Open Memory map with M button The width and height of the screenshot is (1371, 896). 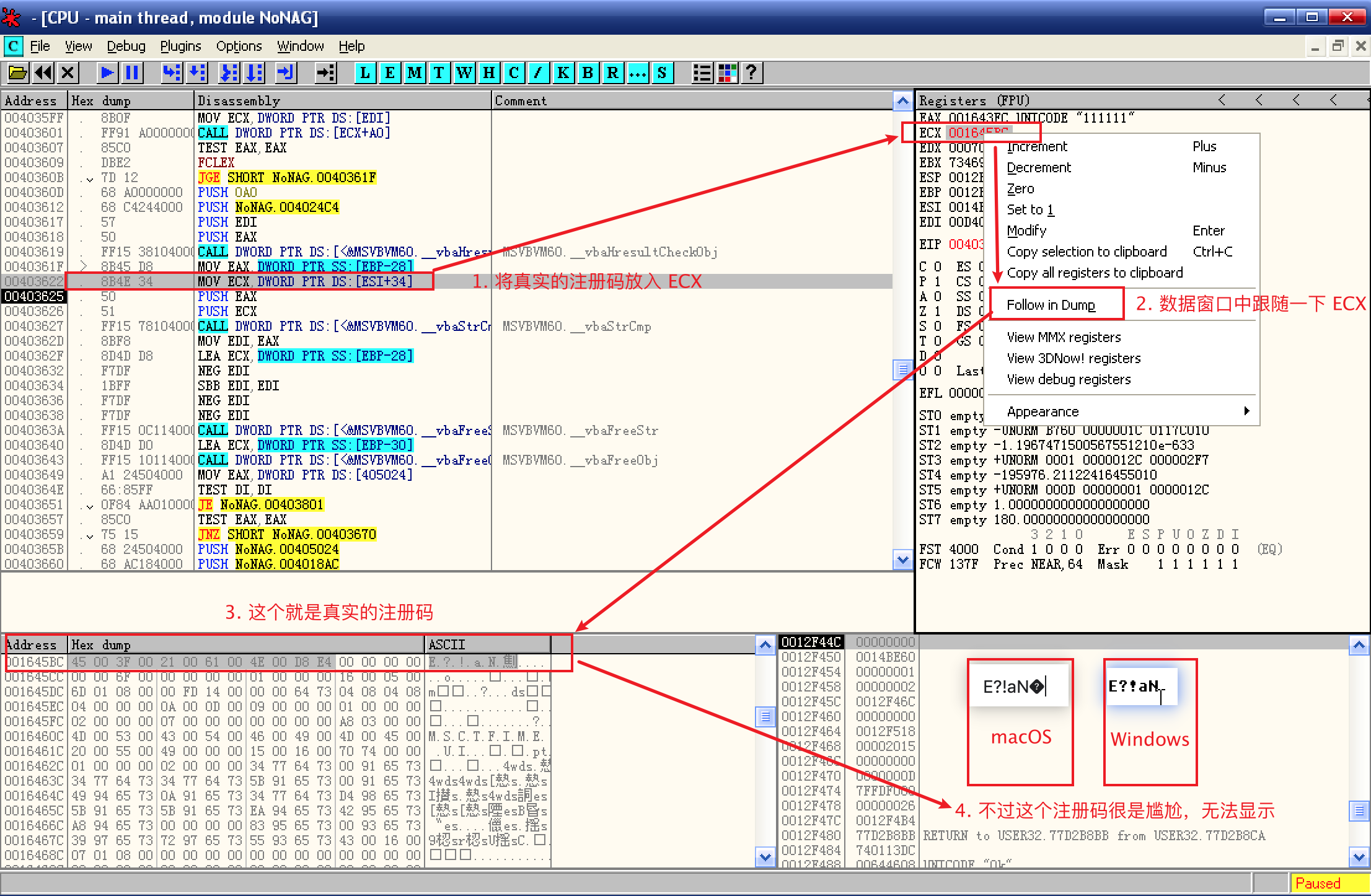415,73
